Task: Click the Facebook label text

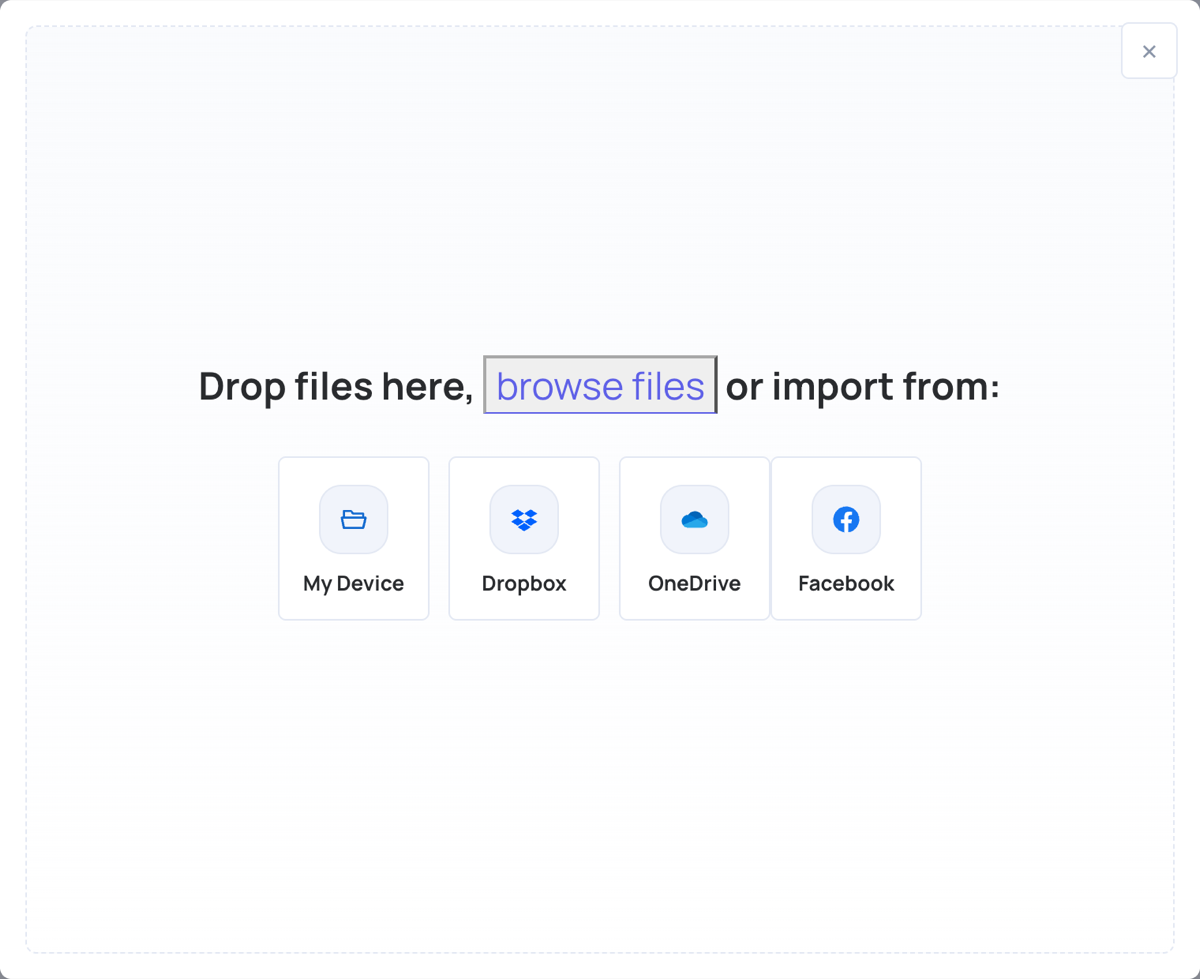Action: coord(846,583)
